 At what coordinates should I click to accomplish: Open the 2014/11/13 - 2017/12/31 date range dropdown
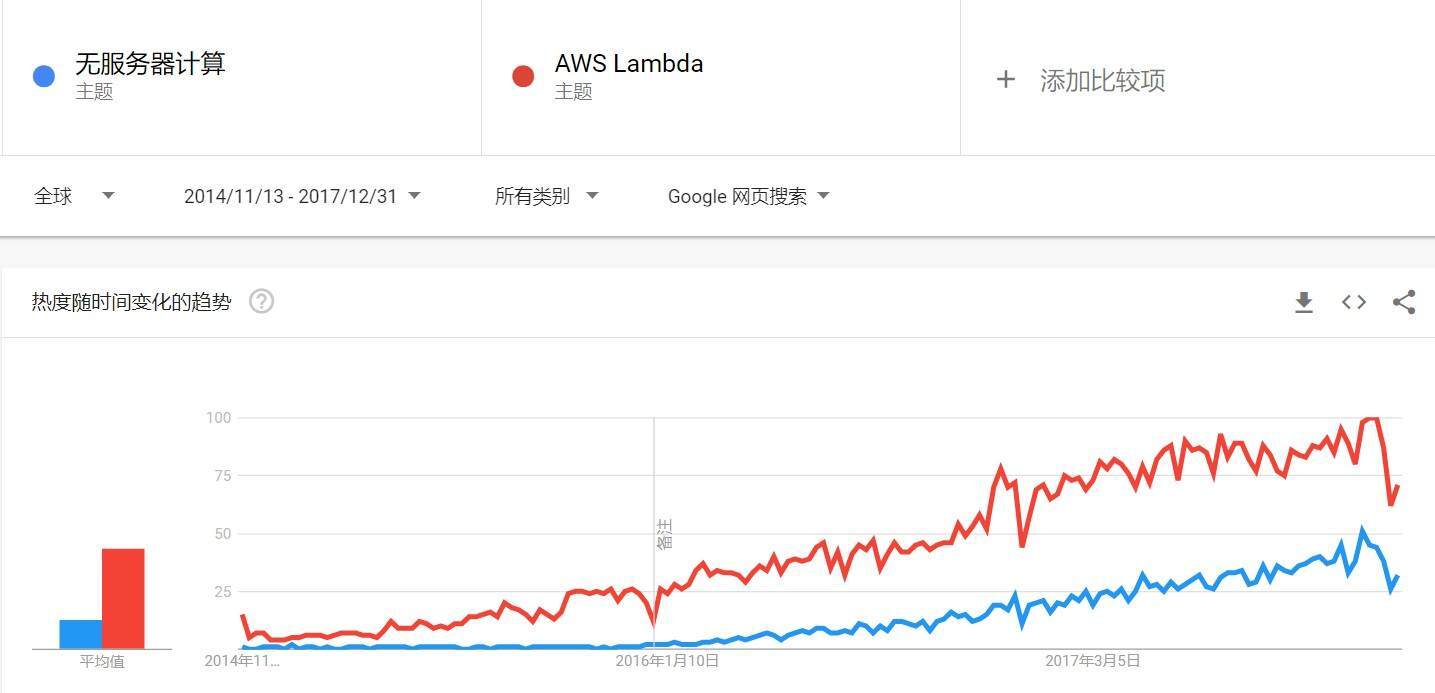(x=301, y=196)
